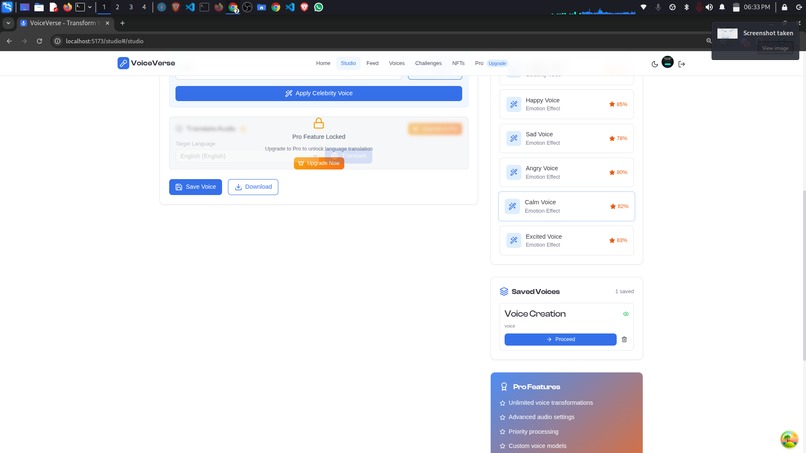
Task: Click the notification bell tray icon
Action: pyautogui.click(x=722, y=7)
